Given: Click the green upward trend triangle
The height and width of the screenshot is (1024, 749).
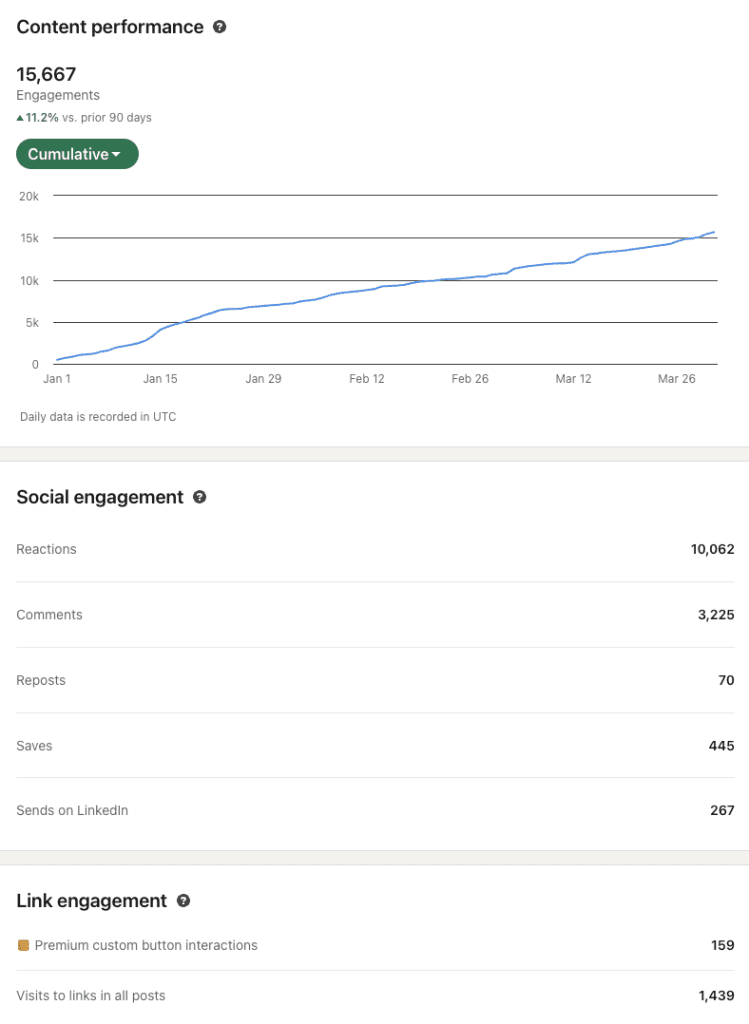Looking at the screenshot, I should tap(20, 118).
